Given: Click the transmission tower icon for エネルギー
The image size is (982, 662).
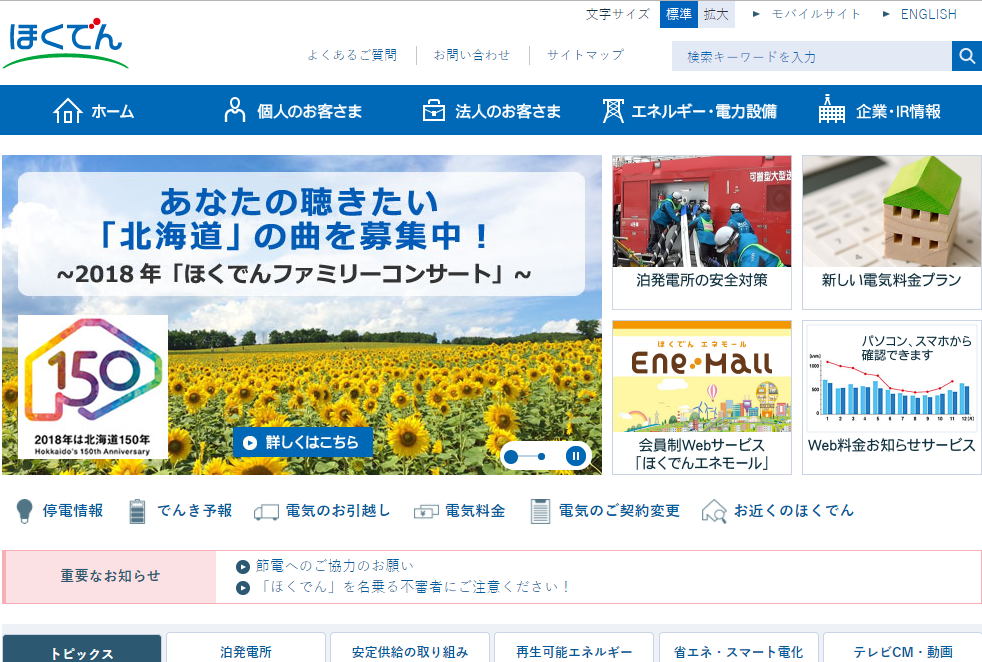Looking at the screenshot, I should click(613, 111).
